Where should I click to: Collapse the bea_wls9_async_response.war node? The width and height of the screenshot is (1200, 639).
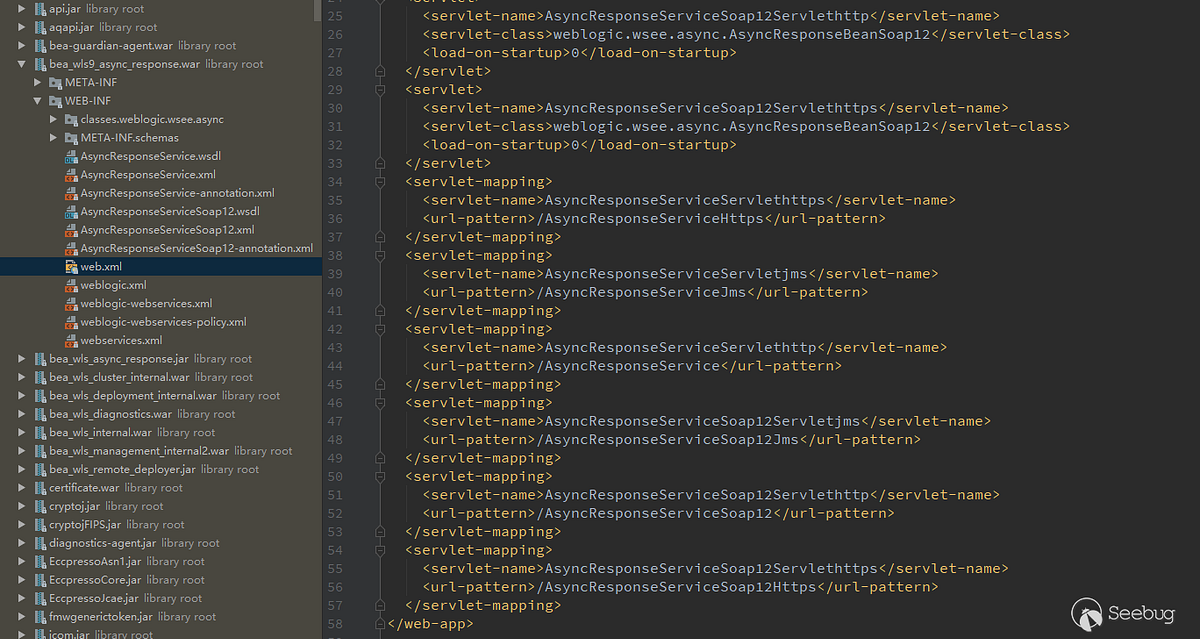[23, 63]
